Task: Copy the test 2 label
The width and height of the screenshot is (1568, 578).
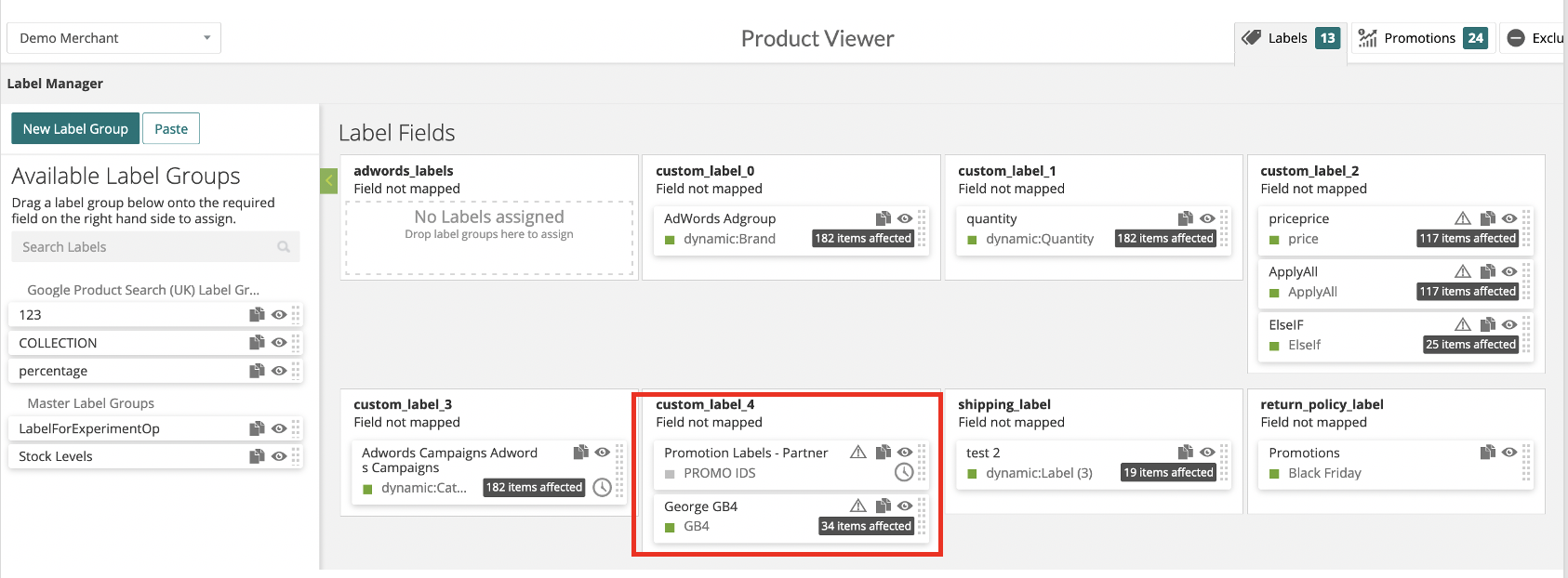Action: (1186, 453)
